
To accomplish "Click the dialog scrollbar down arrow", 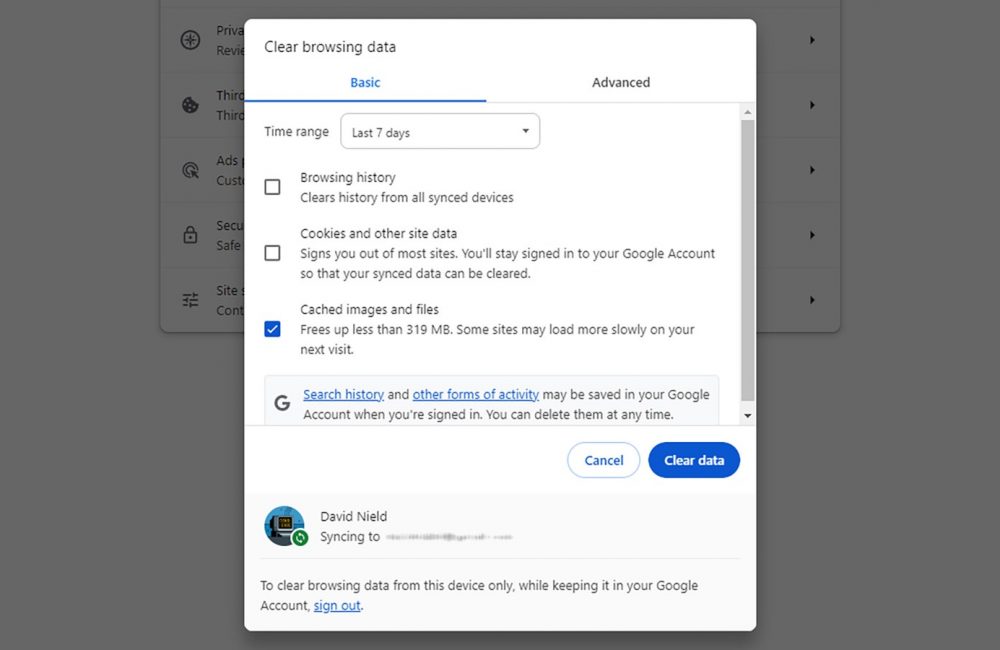I will (747, 415).
